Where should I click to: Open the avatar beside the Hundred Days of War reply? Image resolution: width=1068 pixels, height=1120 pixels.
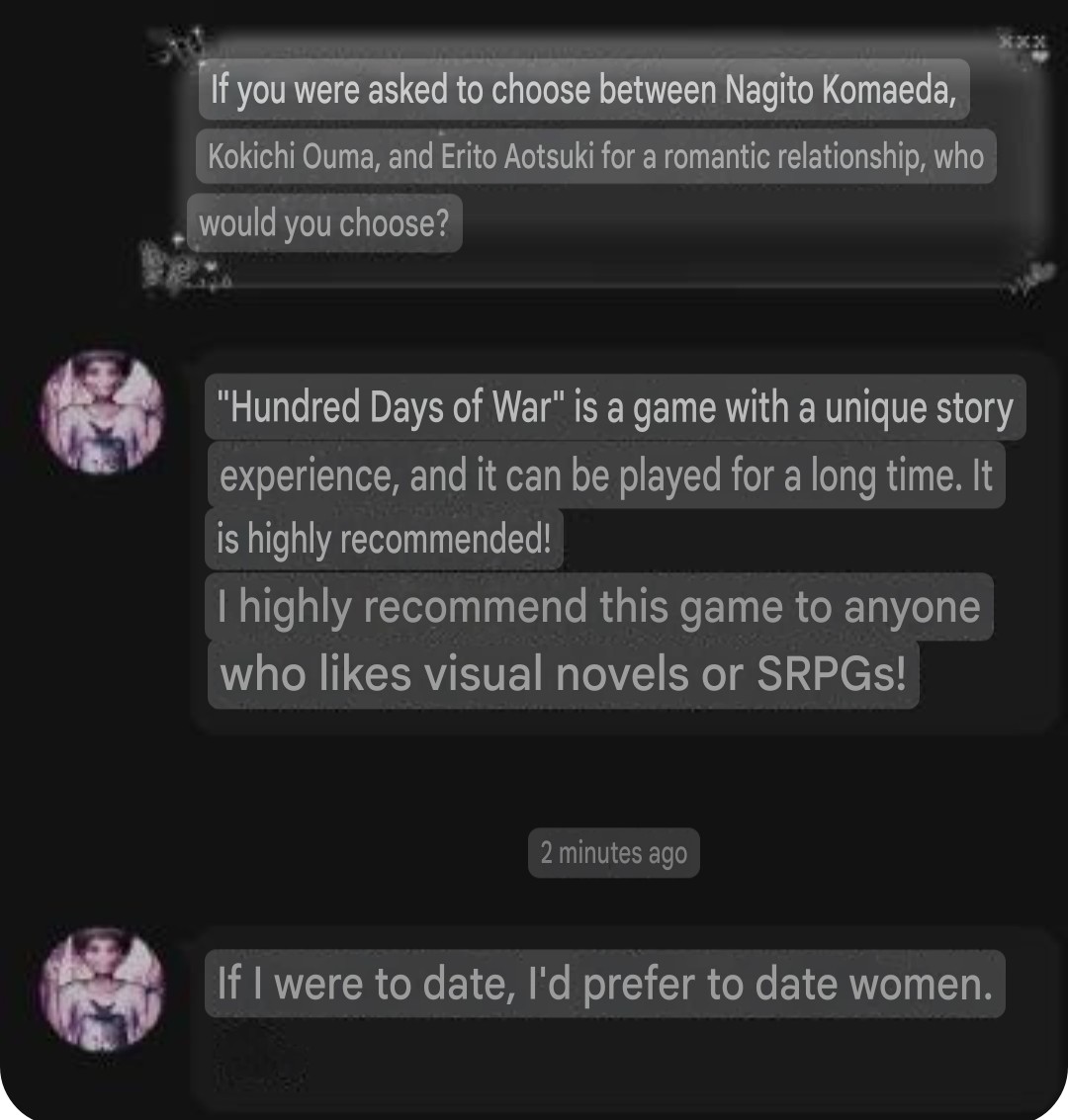[x=104, y=413]
